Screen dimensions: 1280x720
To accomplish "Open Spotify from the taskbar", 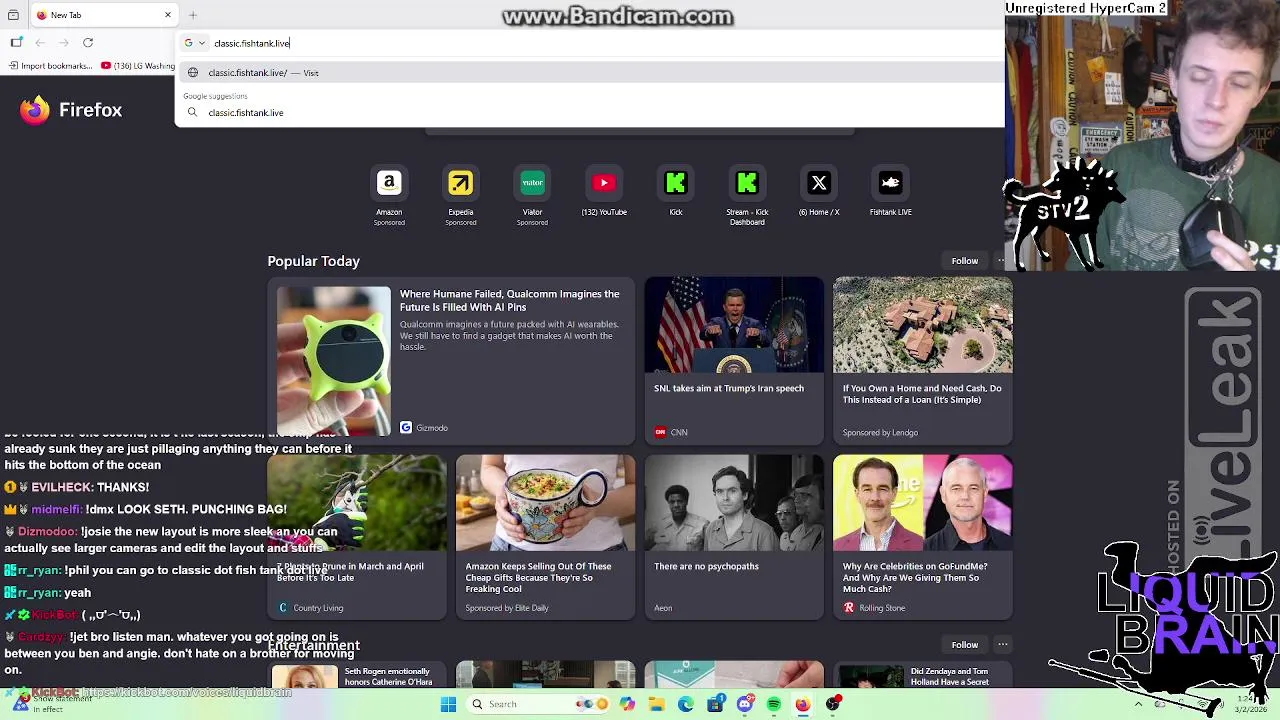I will coord(774,704).
